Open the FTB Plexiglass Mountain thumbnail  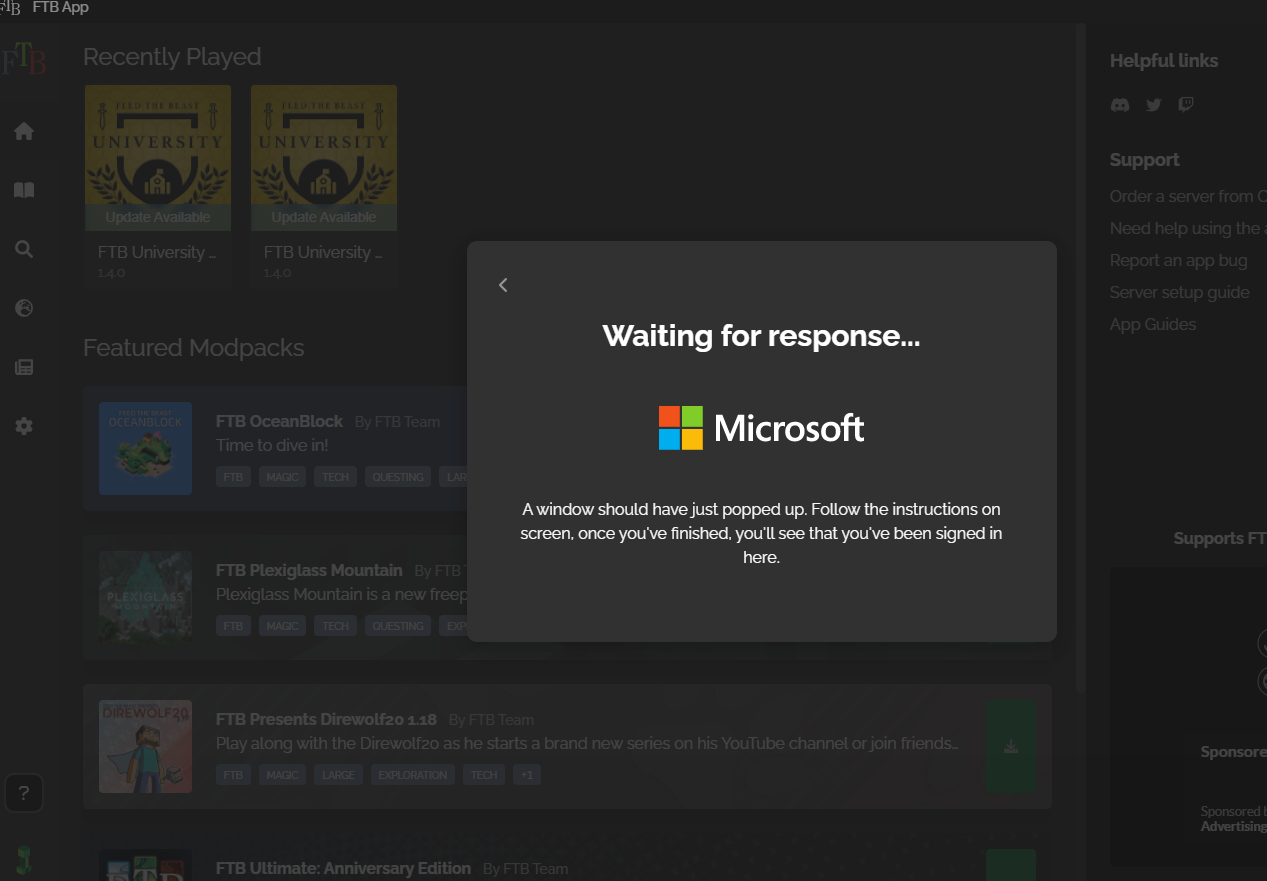pos(145,597)
